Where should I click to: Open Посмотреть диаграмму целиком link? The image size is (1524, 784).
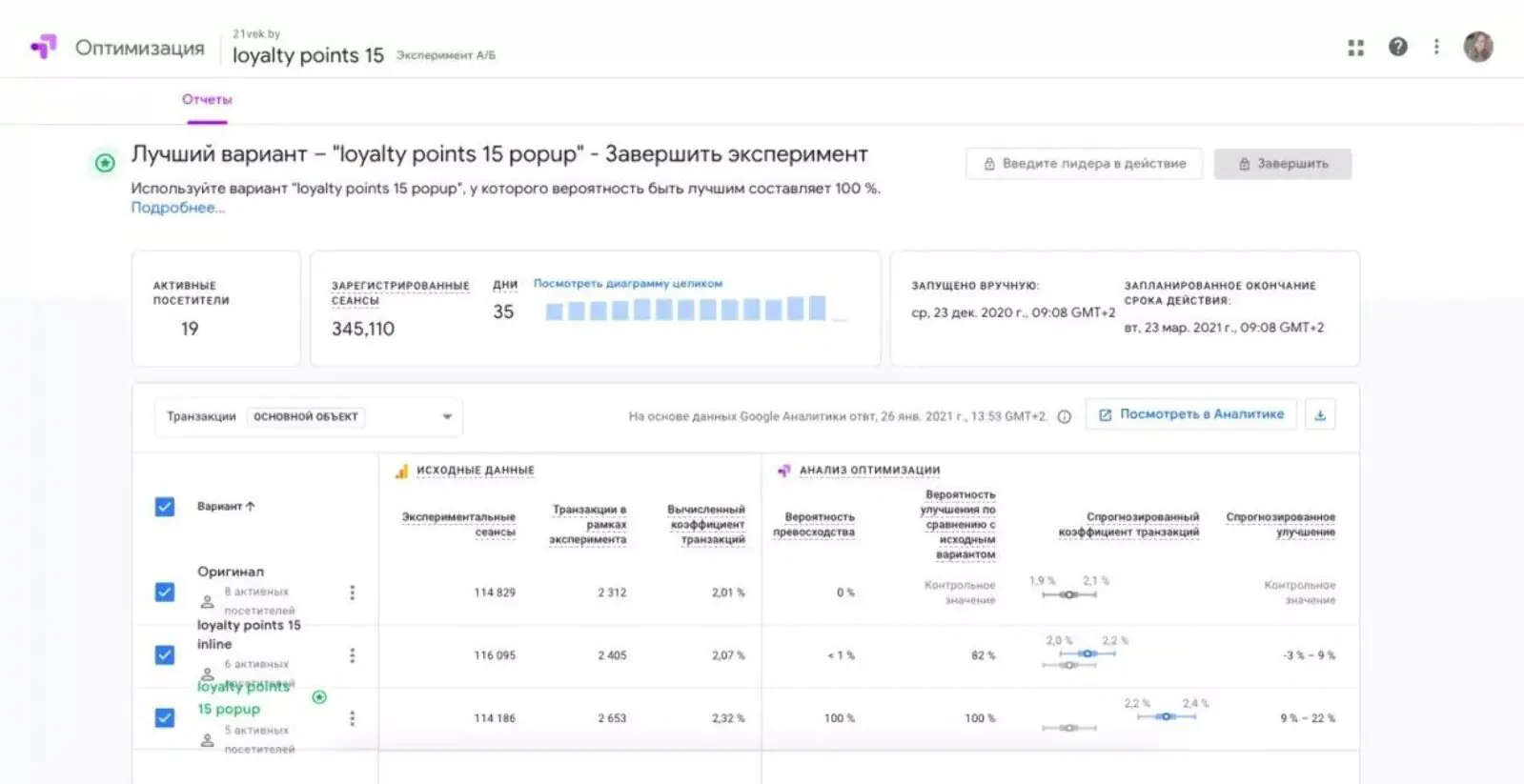[627, 284]
